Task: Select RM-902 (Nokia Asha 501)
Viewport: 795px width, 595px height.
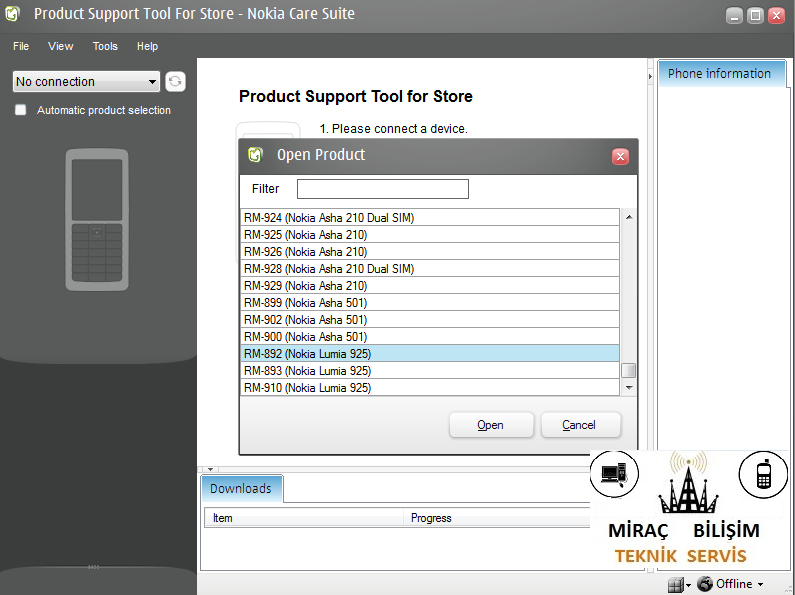Action: 430,320
